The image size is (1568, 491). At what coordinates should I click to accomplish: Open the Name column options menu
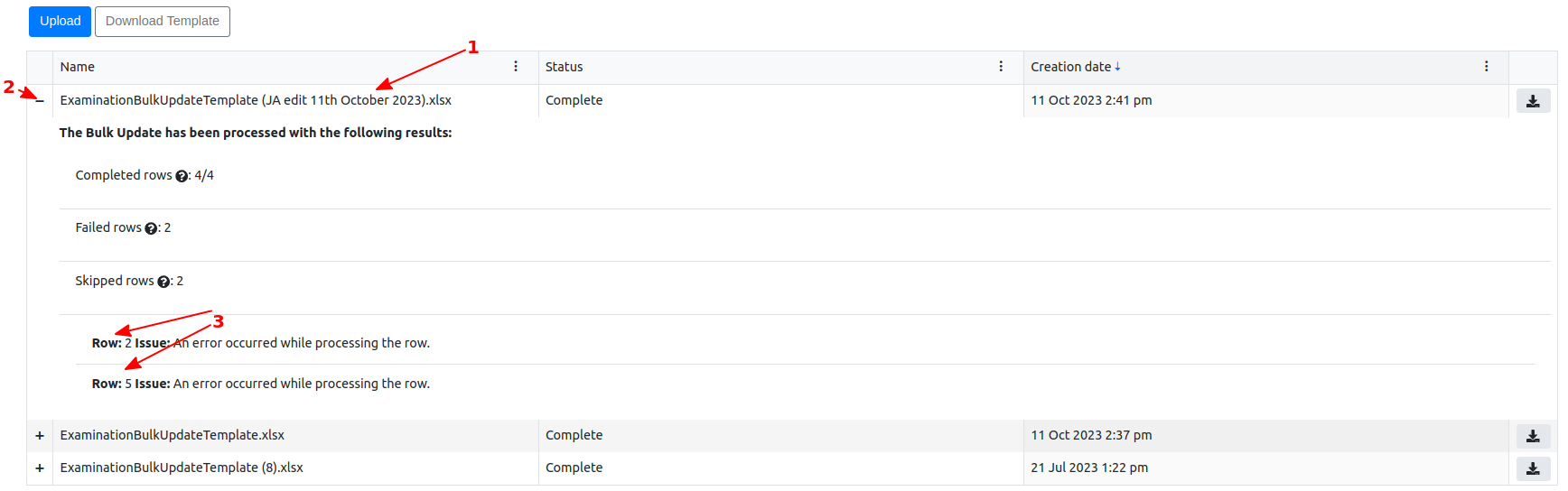pos(516,67)
